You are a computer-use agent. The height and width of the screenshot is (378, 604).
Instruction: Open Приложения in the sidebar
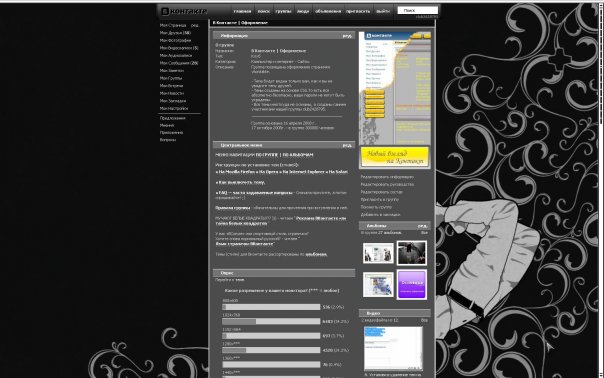[171, 133]
